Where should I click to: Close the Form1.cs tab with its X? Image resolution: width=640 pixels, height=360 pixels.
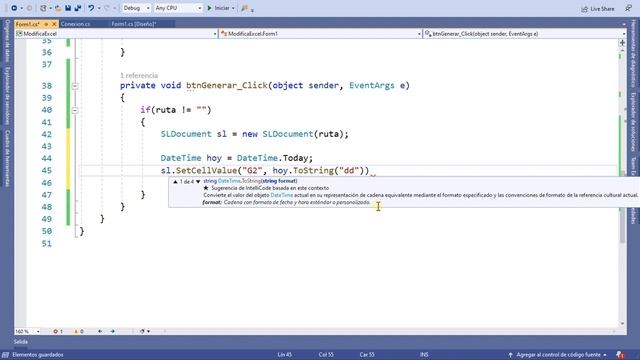click(x=54, y=24)
